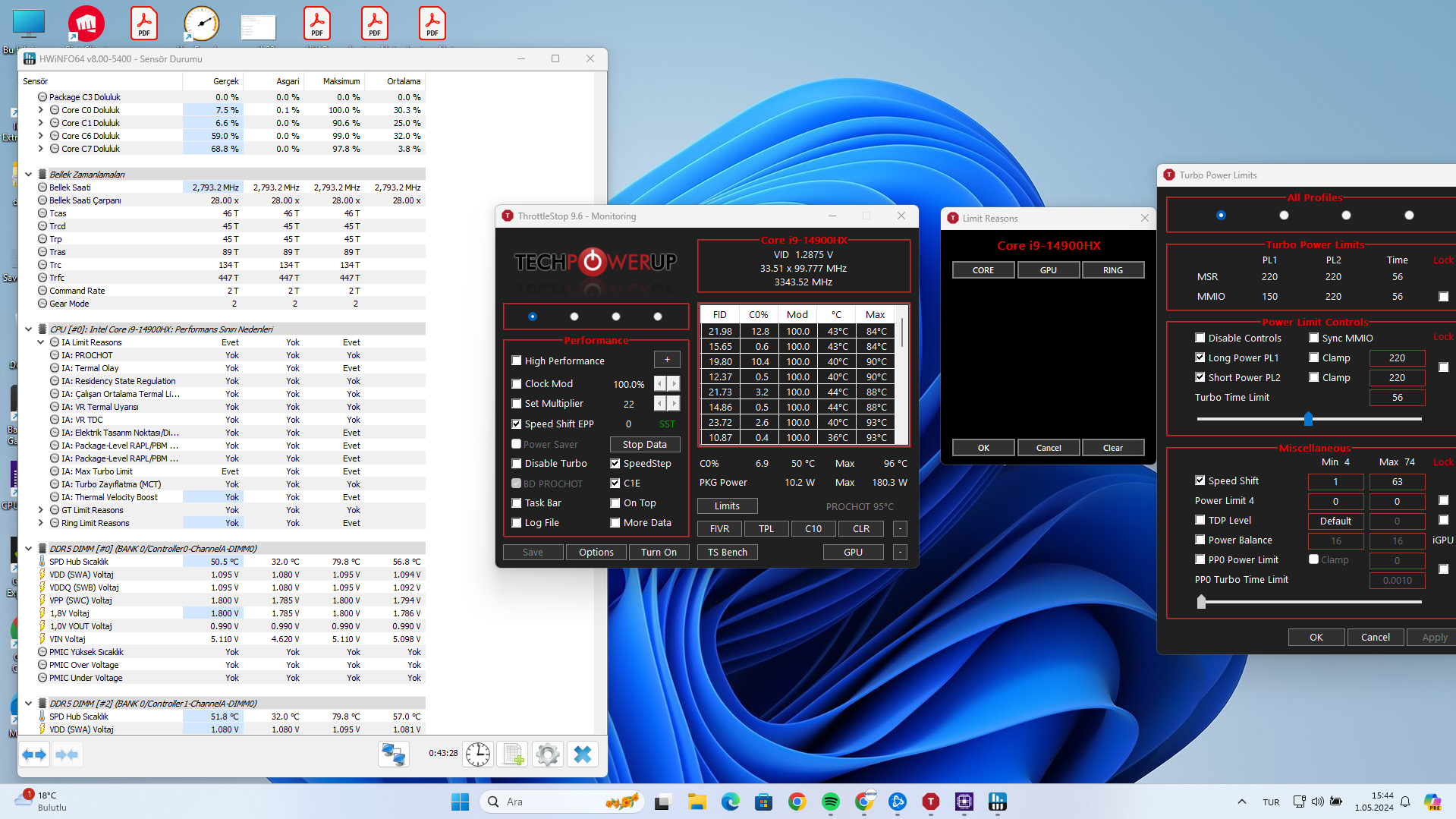Open the FIVR window button

coord(719,529)
